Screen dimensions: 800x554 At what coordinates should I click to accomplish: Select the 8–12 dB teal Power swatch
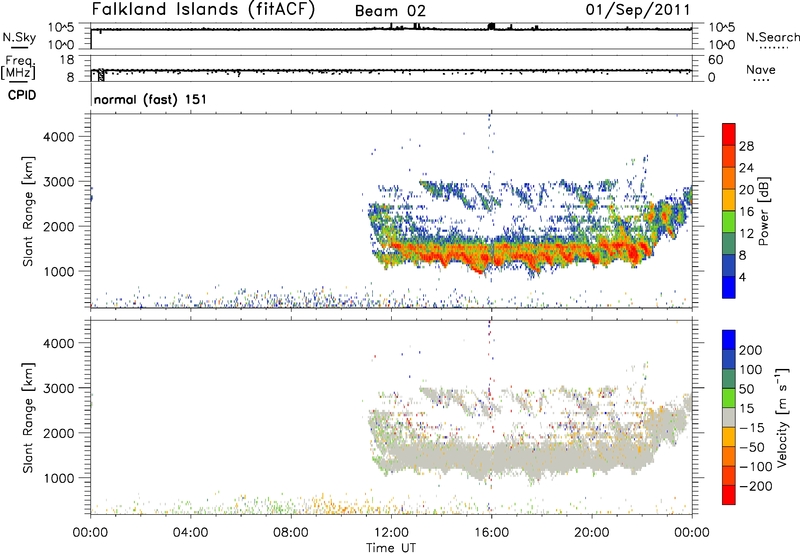729,243
